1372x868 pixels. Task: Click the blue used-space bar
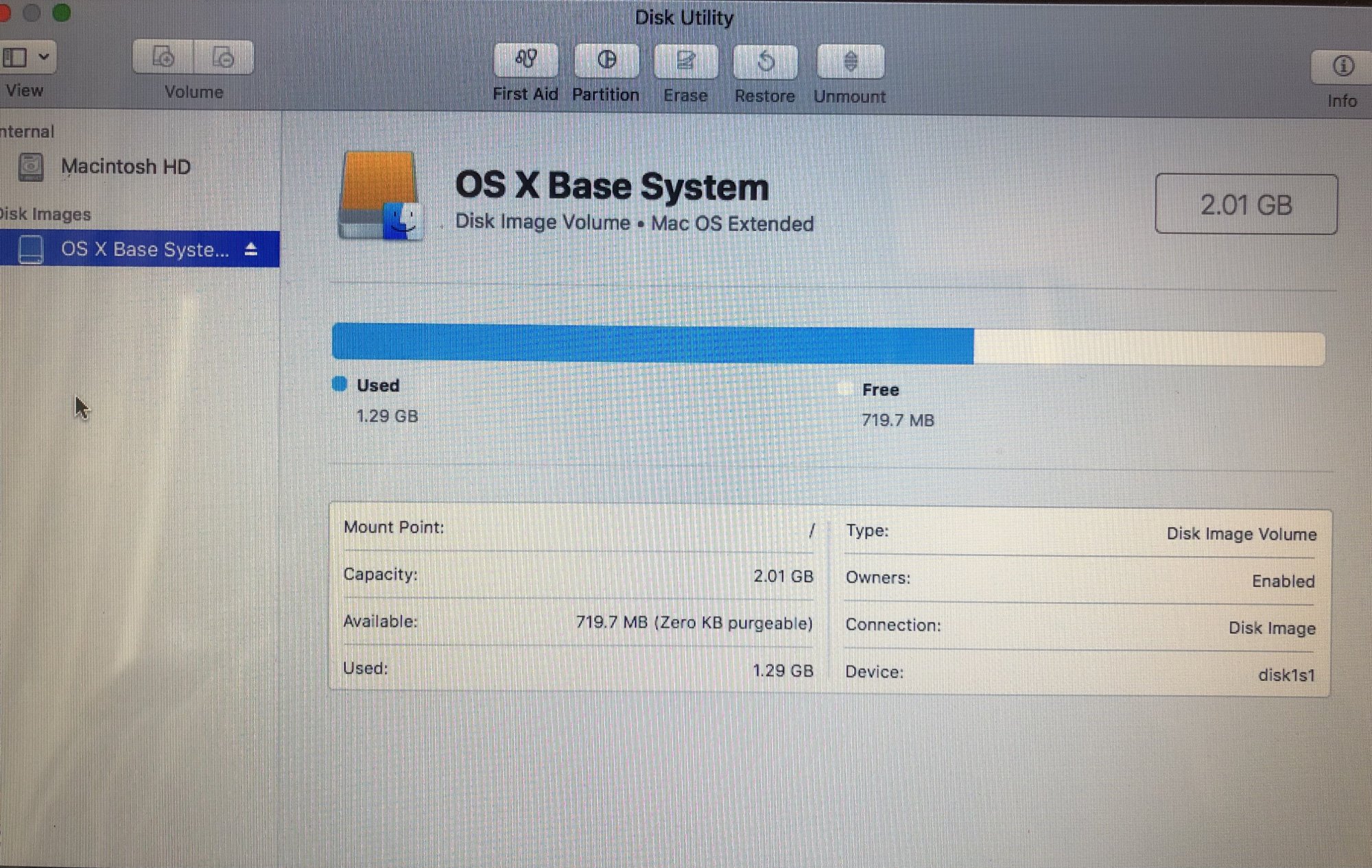click(x=652, y=343)
